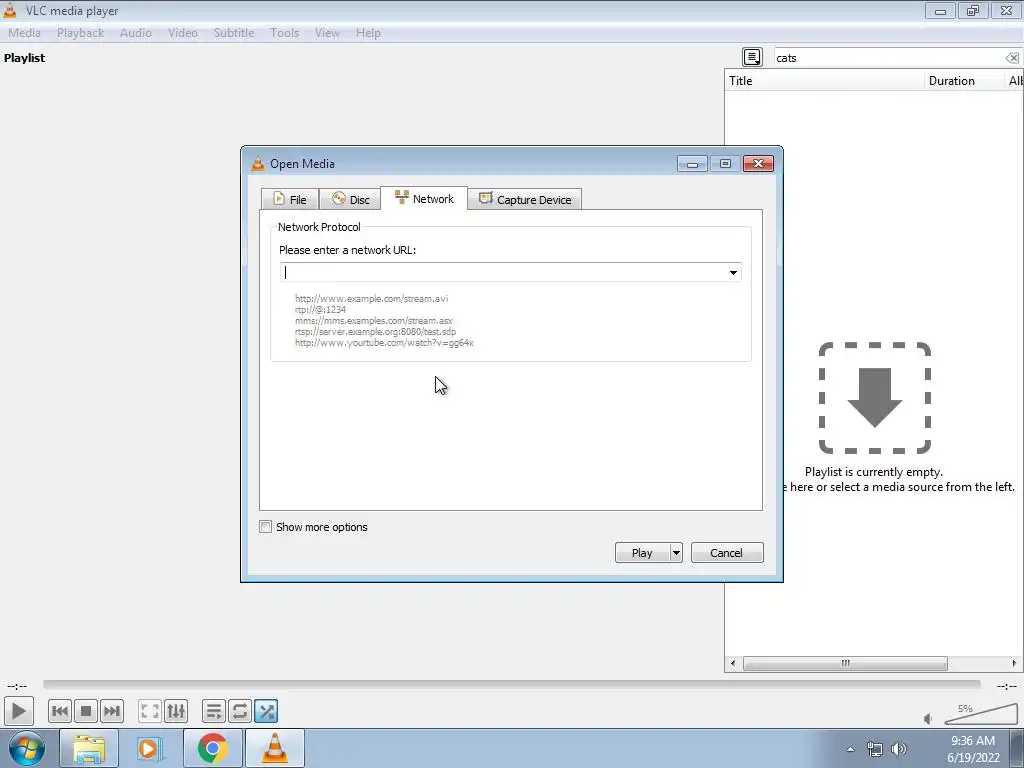Viewport: 1024px width, 768px height.
Task: Expand the Play button dropdown arrow
Action: click(x=676, y=553)
